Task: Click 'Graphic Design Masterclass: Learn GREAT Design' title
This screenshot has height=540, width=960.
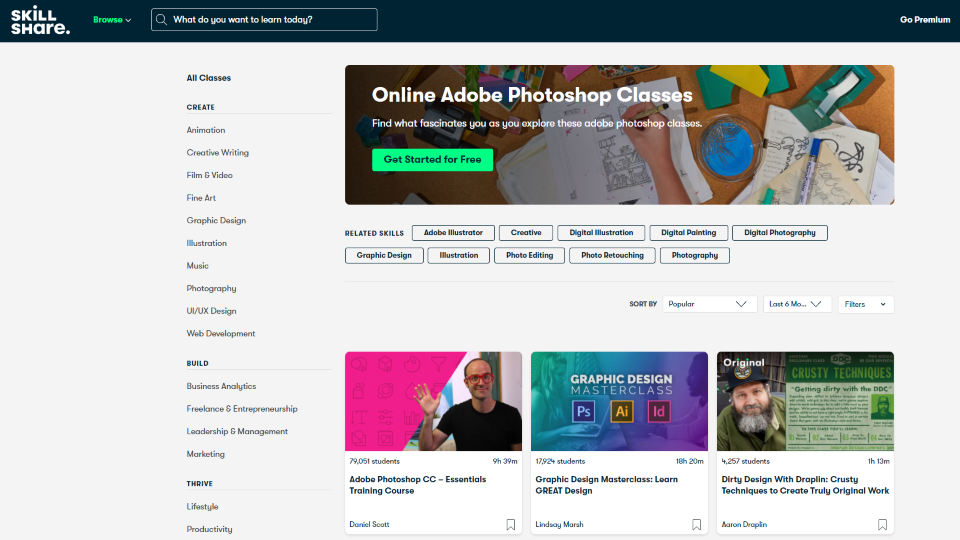Action: point(606,485)
